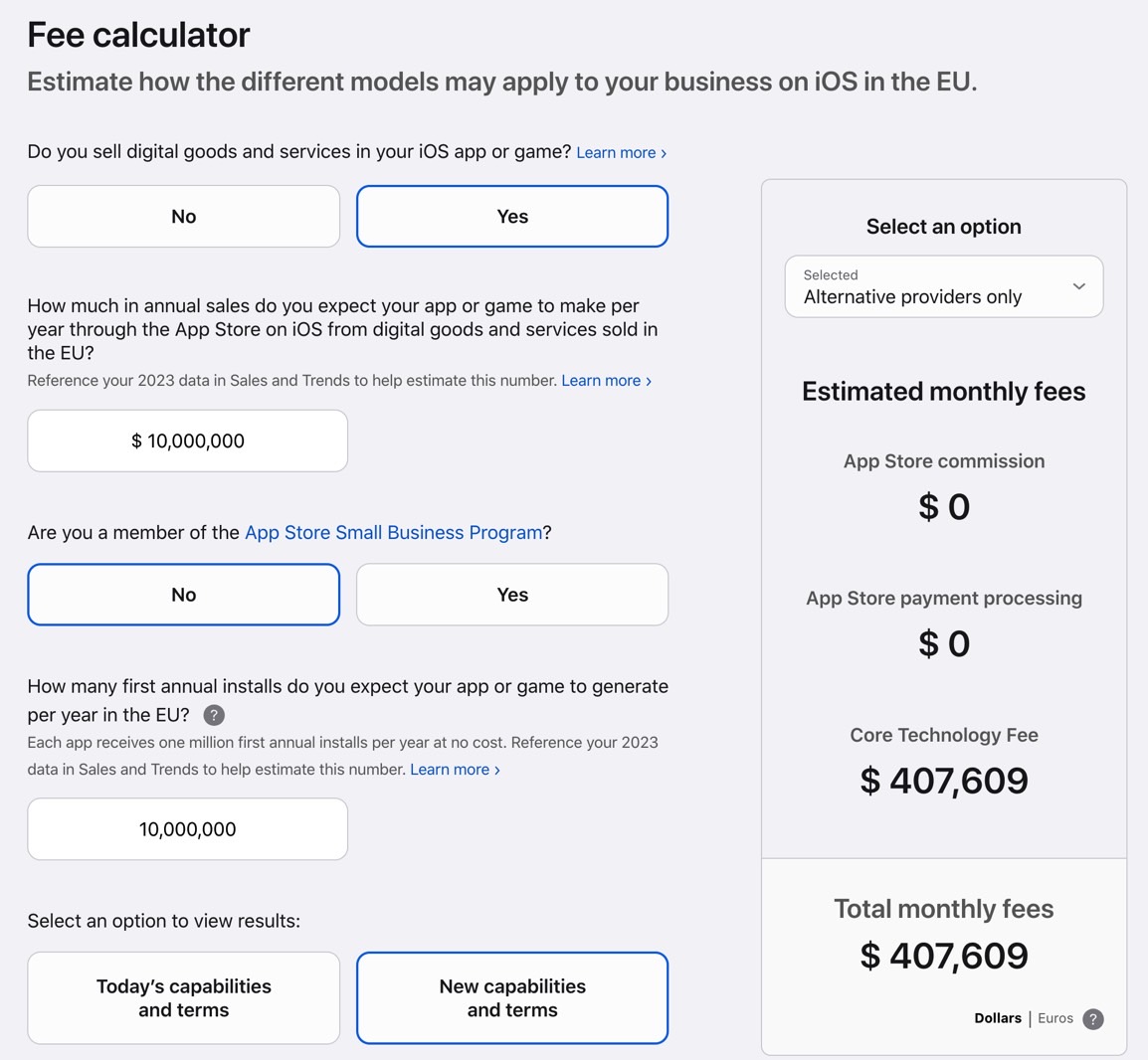Click the first annual installs input field
The image size is (1148, 1060).
[187, 829]
